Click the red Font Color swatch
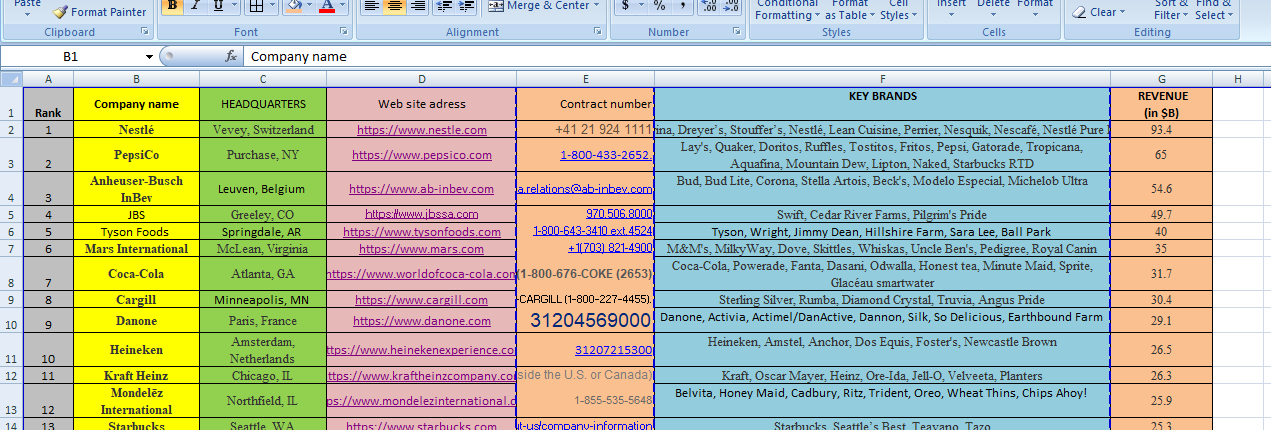This screenshot has width=1271, height=430. tap(326, 6)
